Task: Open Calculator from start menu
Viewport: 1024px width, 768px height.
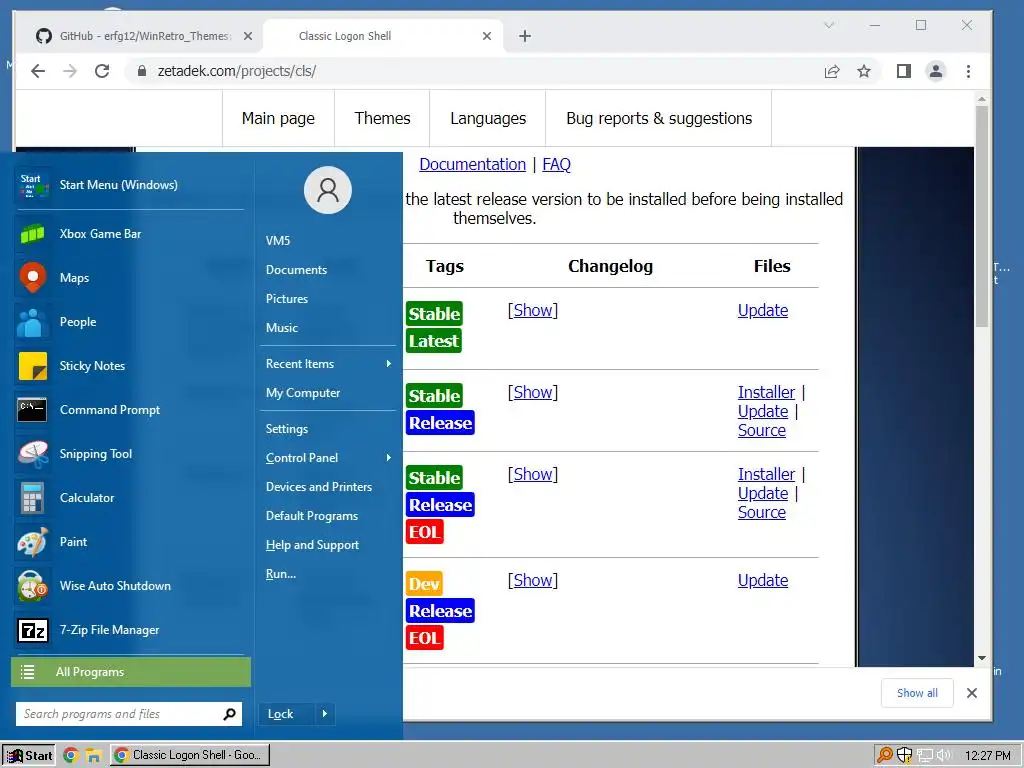Action: coord(129,498)
